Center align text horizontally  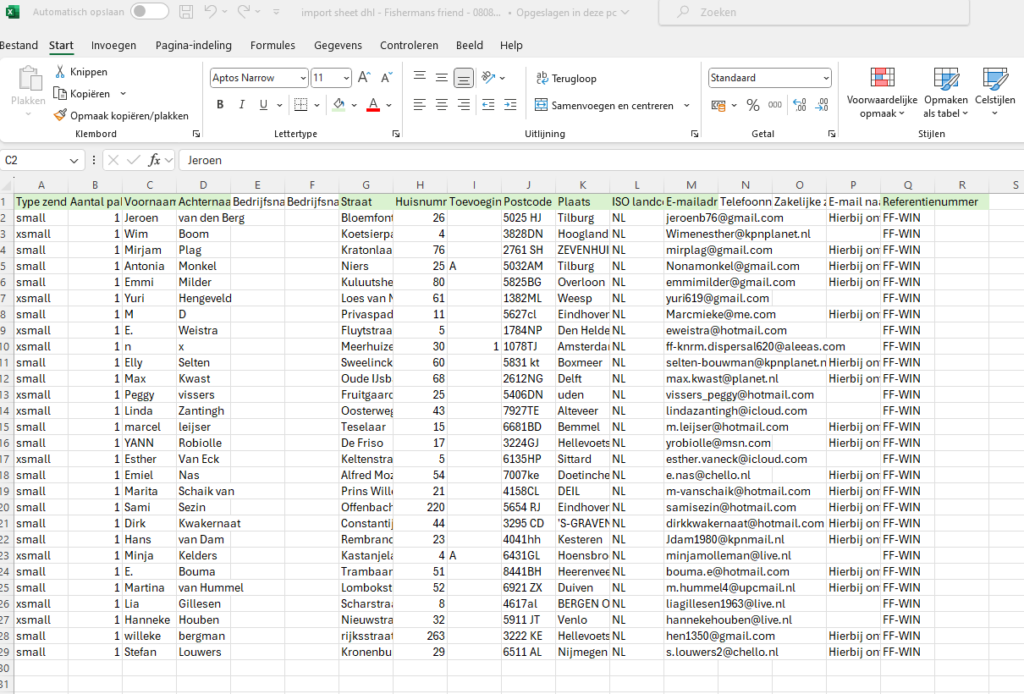click(441, 105)
